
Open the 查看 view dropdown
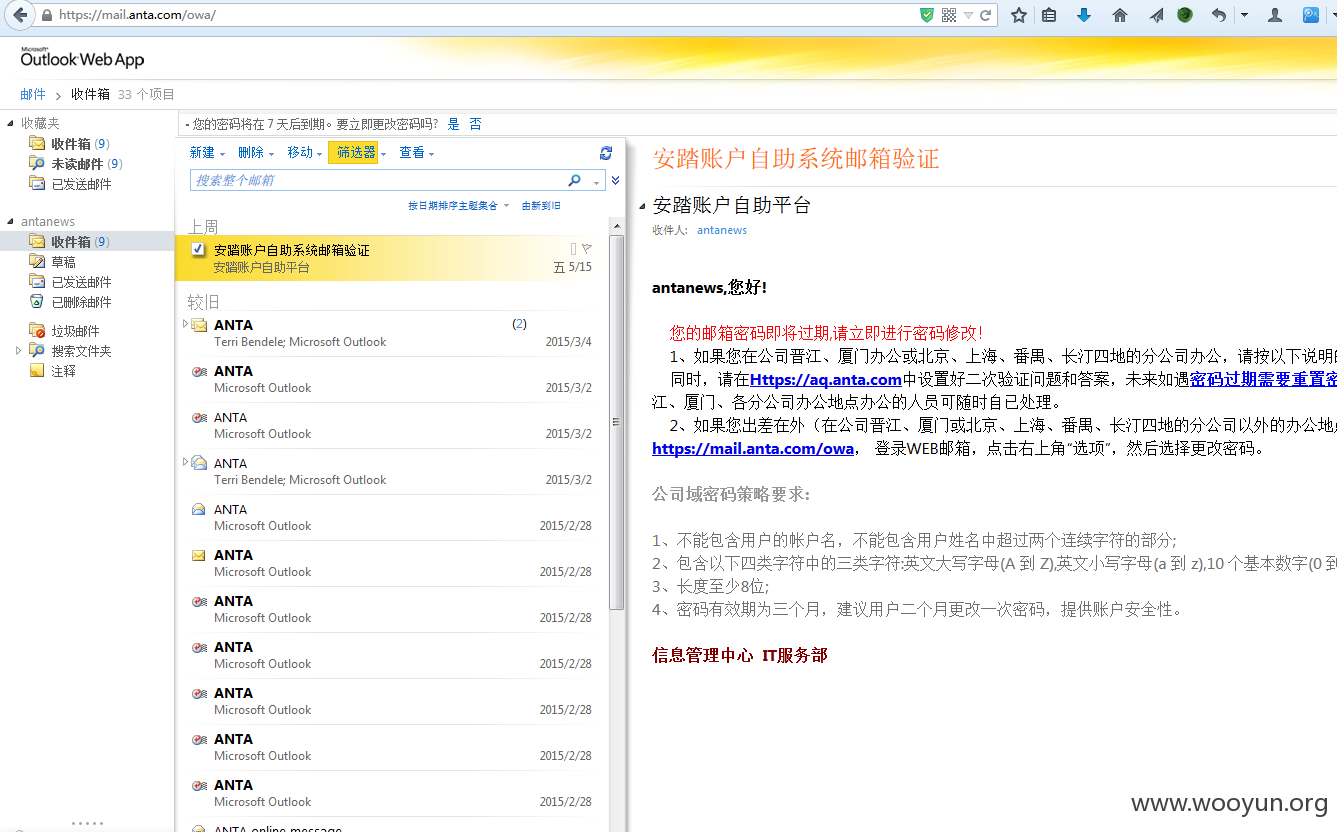click(417, 153)
